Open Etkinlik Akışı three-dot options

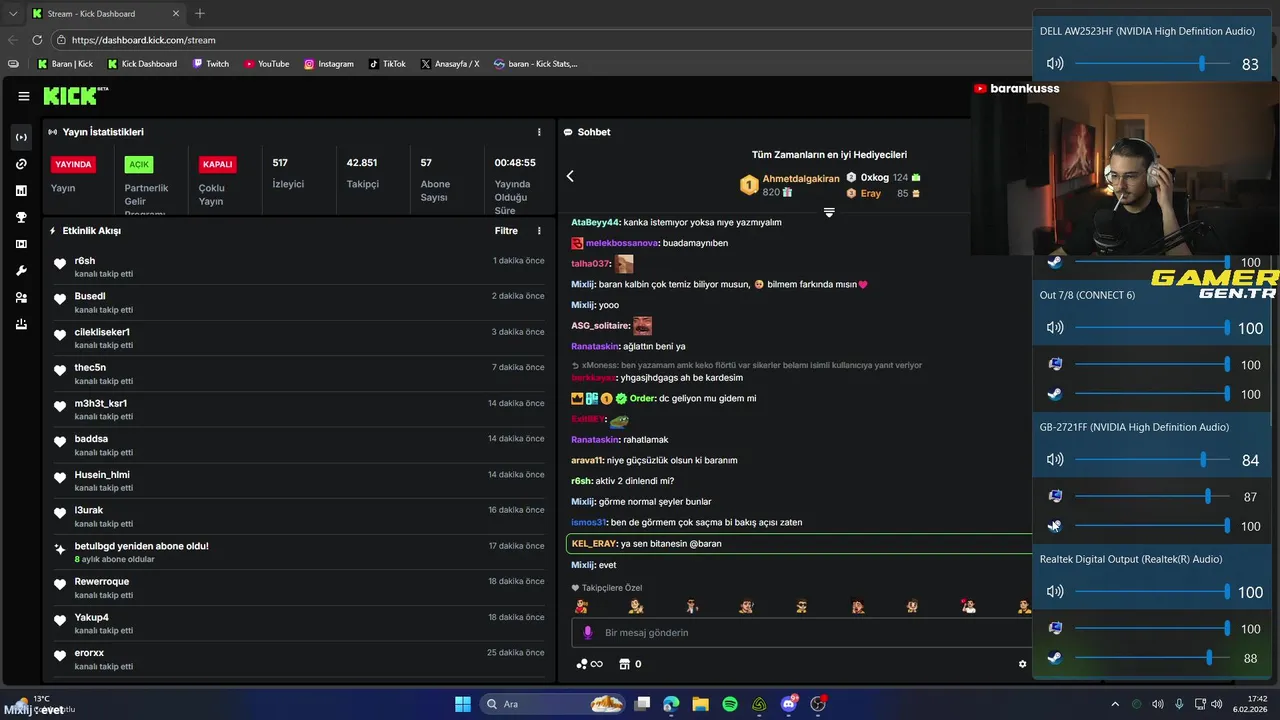tap(539, 231)
